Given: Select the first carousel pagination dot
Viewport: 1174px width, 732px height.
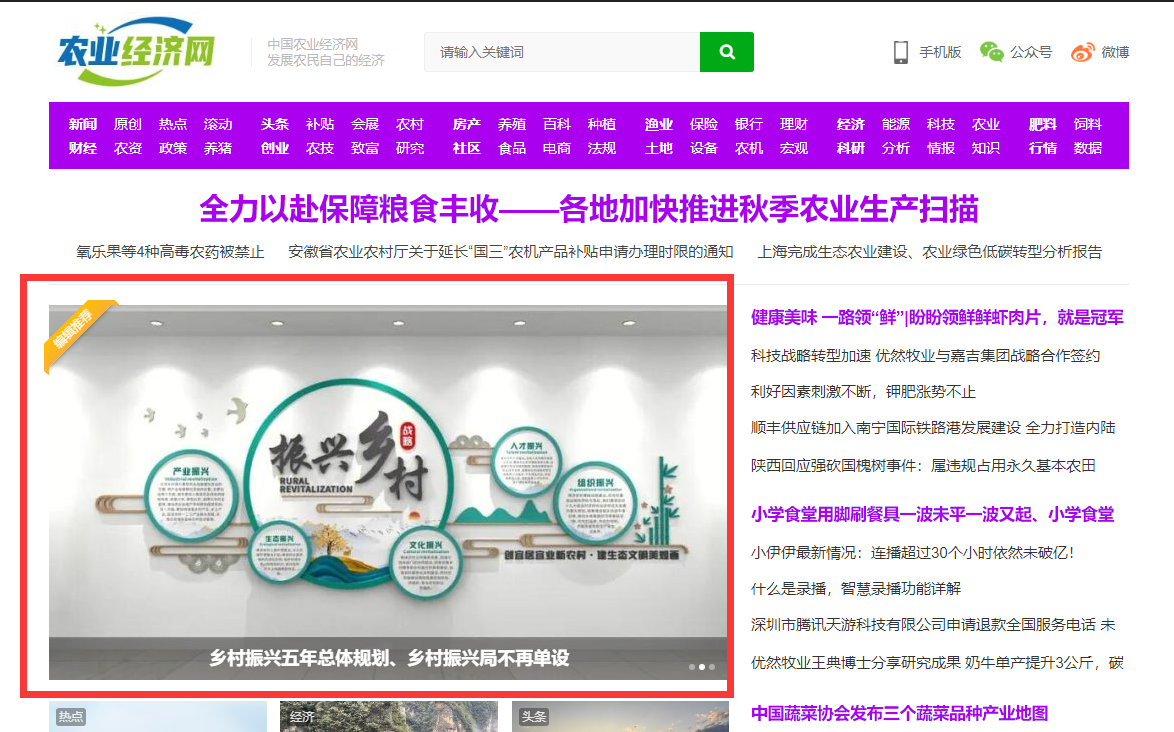Looking at the screenshot, I should pyautogui.click(x=691, y=666).
